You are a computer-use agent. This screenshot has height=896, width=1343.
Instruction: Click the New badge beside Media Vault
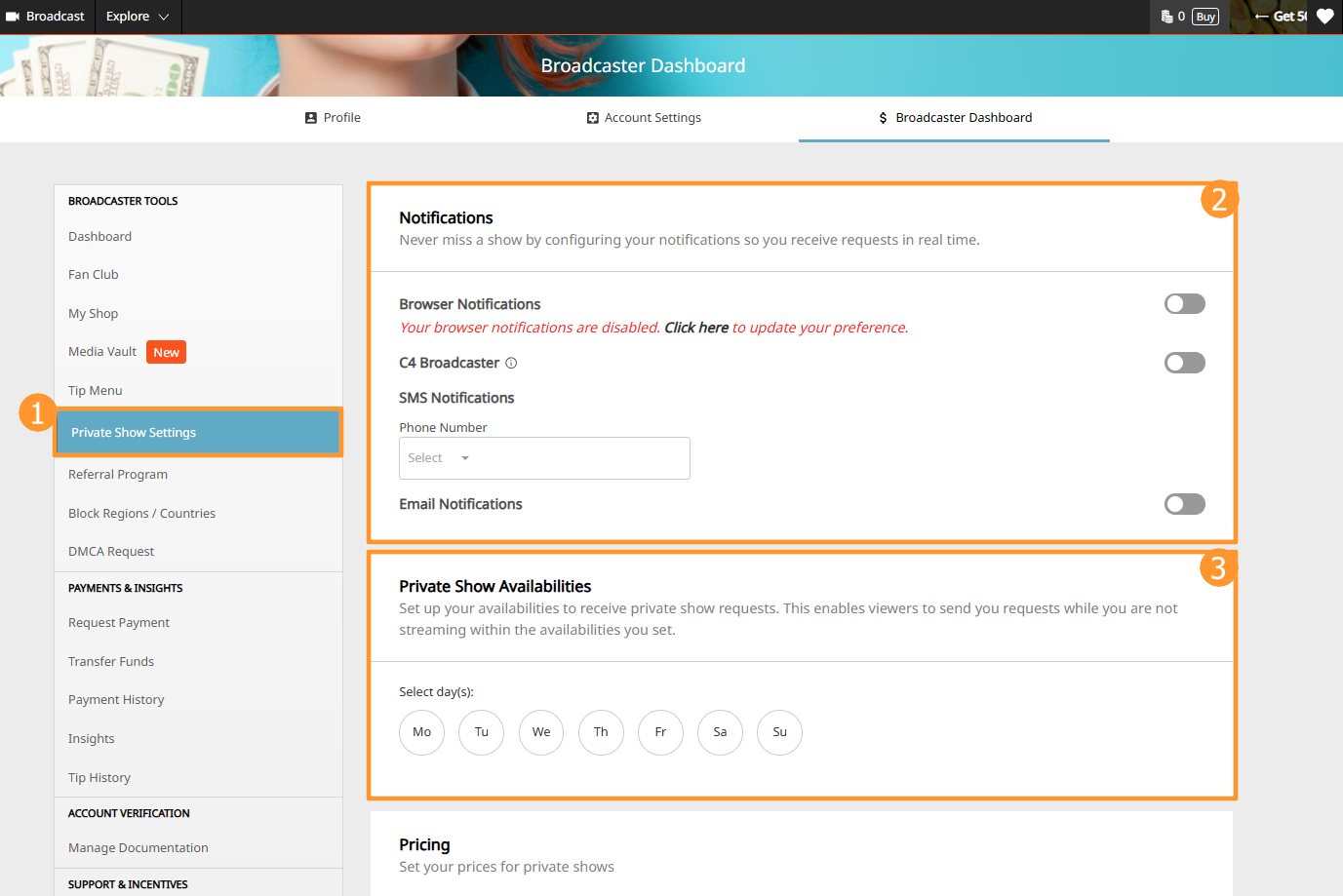pos(166,352)
